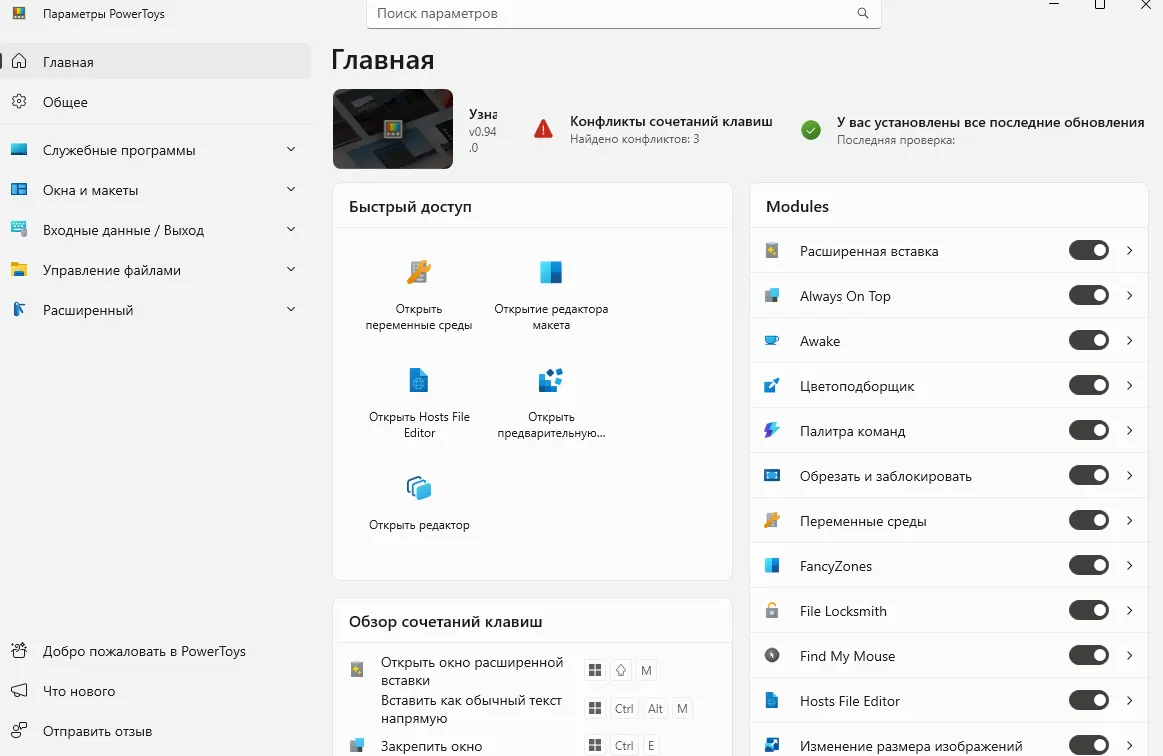Open the 'Что нового' link
The width and height of the screenshot is (1163, 756).
pyautogui.click(x=79, y=691)
